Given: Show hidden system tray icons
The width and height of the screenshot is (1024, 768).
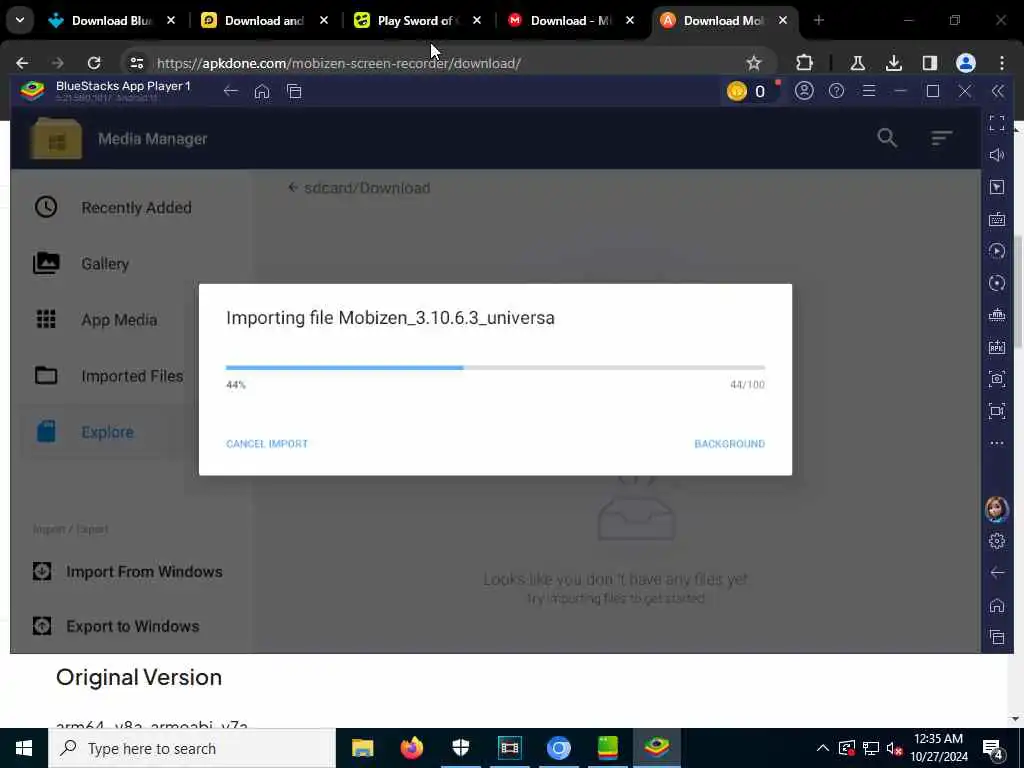Looking at the screenshot, I should (822, 748).
